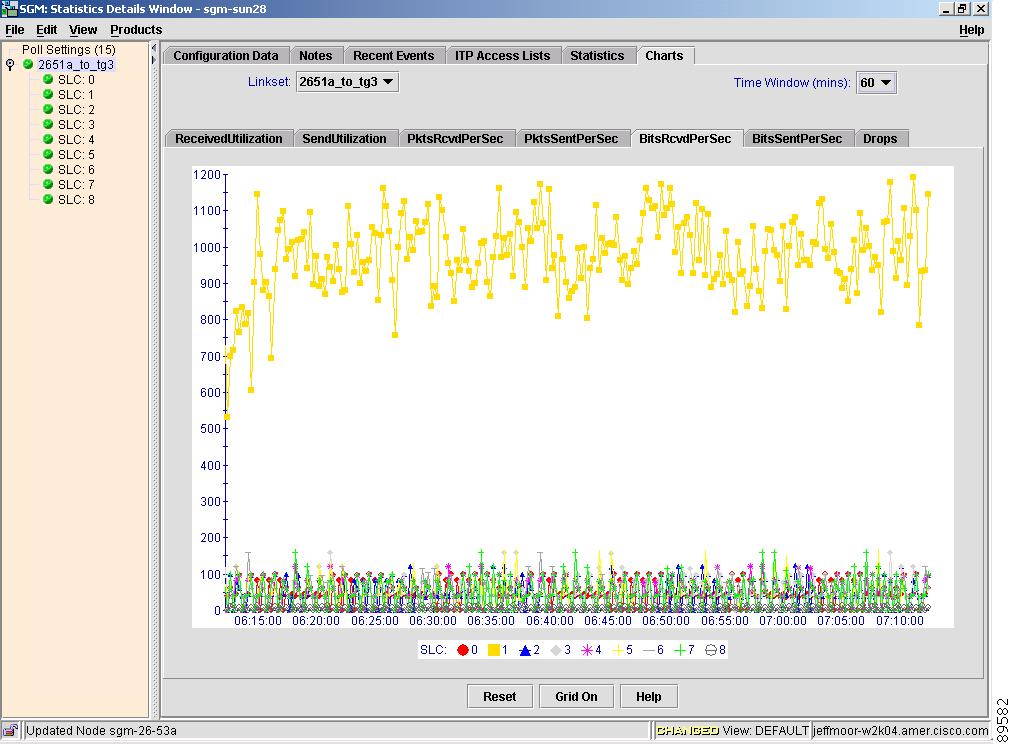Open the Drops chart tab
The width and height of the screenshot is (1011, 744).
pos(880,139)
